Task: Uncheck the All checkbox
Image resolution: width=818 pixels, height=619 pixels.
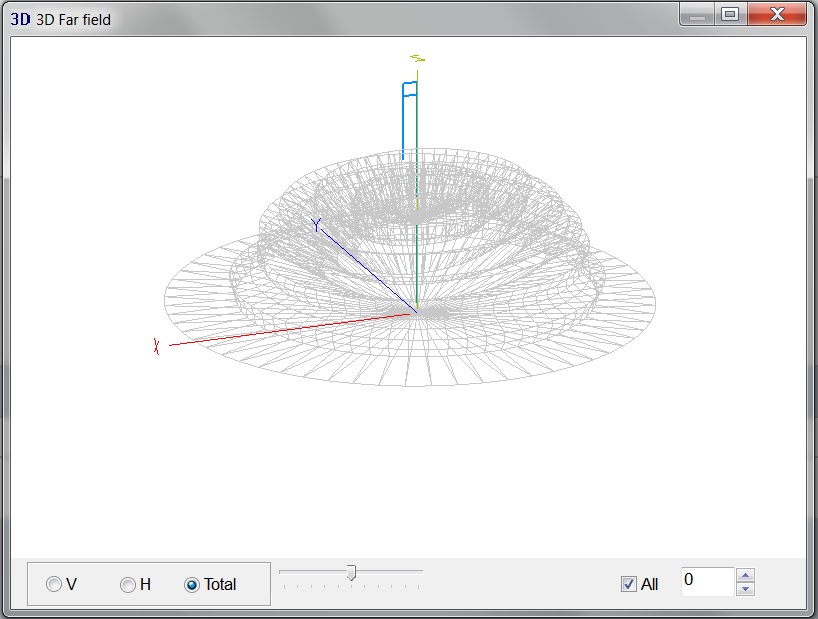Action: coord(629,584)
